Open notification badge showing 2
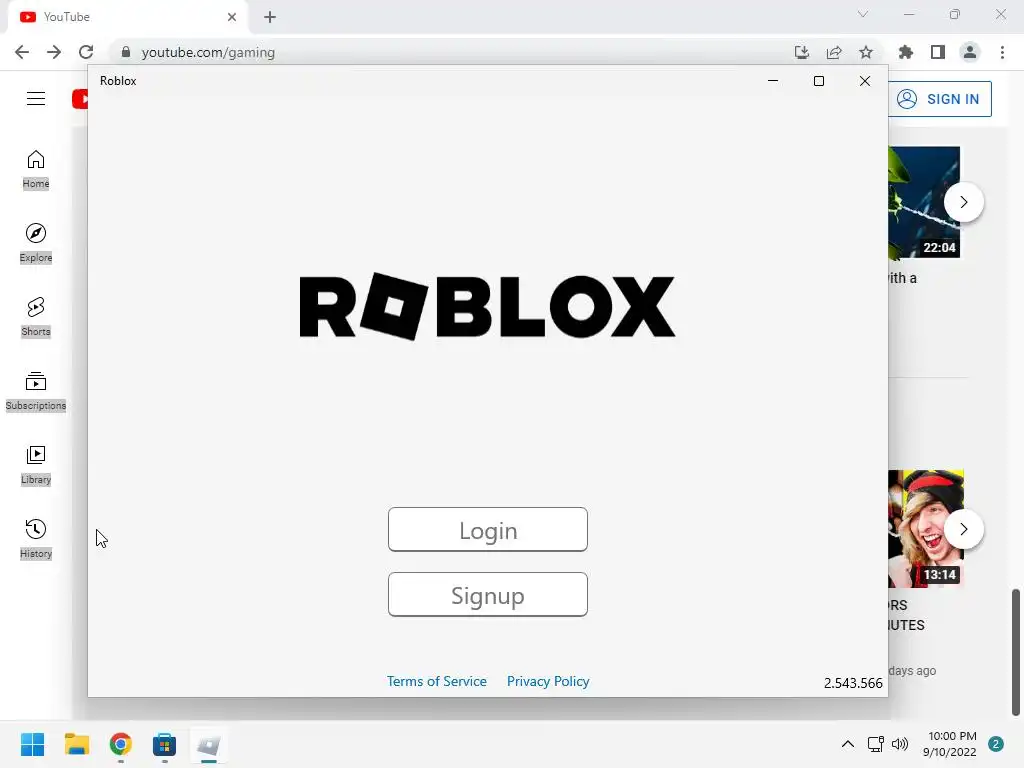 point(996,744)
